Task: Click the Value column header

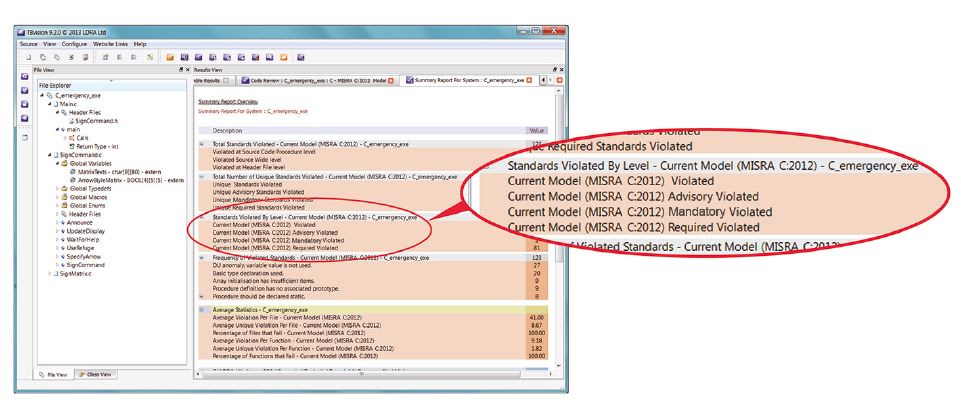Action: coord(536,131)
